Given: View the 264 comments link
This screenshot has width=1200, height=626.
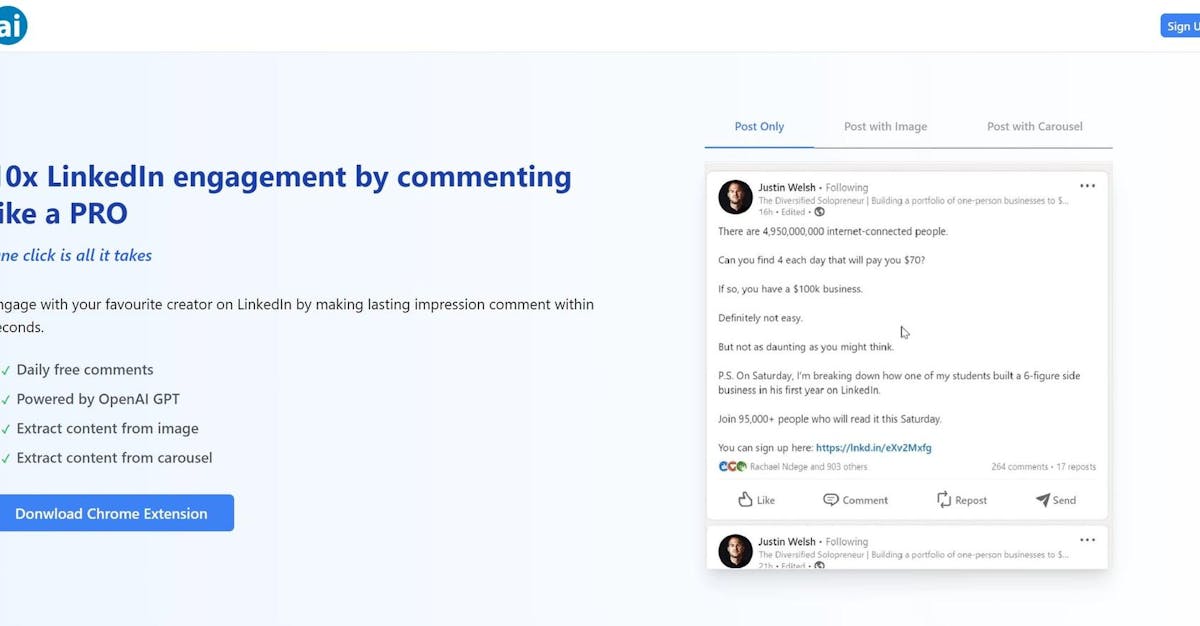Looking at the screenshot, I should coord(1019,467).
